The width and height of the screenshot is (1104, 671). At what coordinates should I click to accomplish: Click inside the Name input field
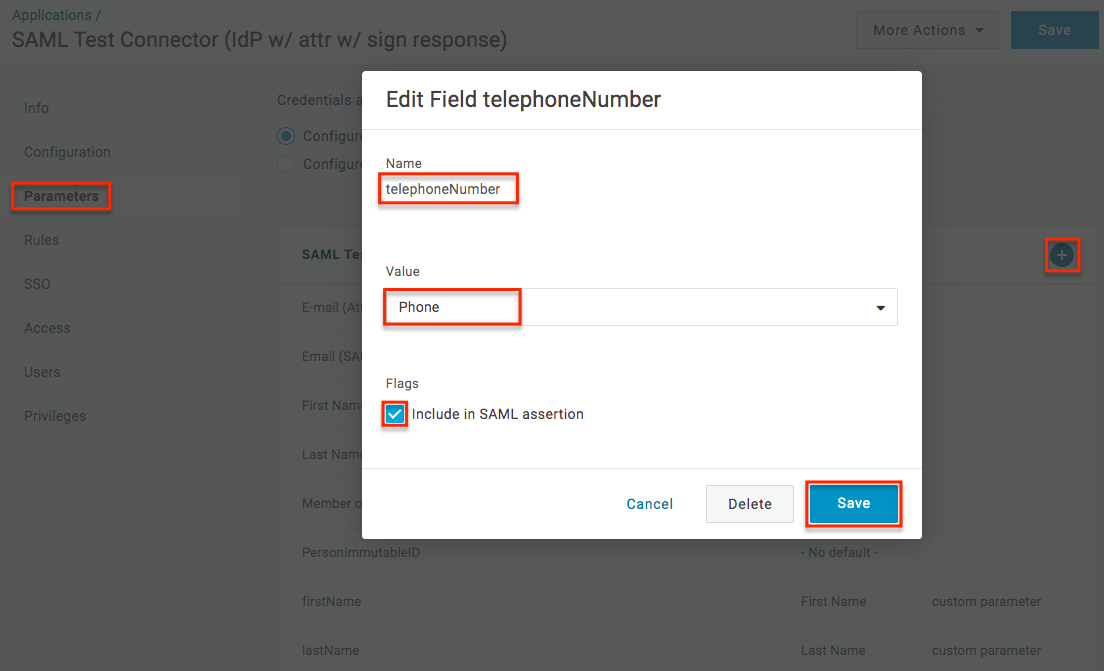[448, 188]
